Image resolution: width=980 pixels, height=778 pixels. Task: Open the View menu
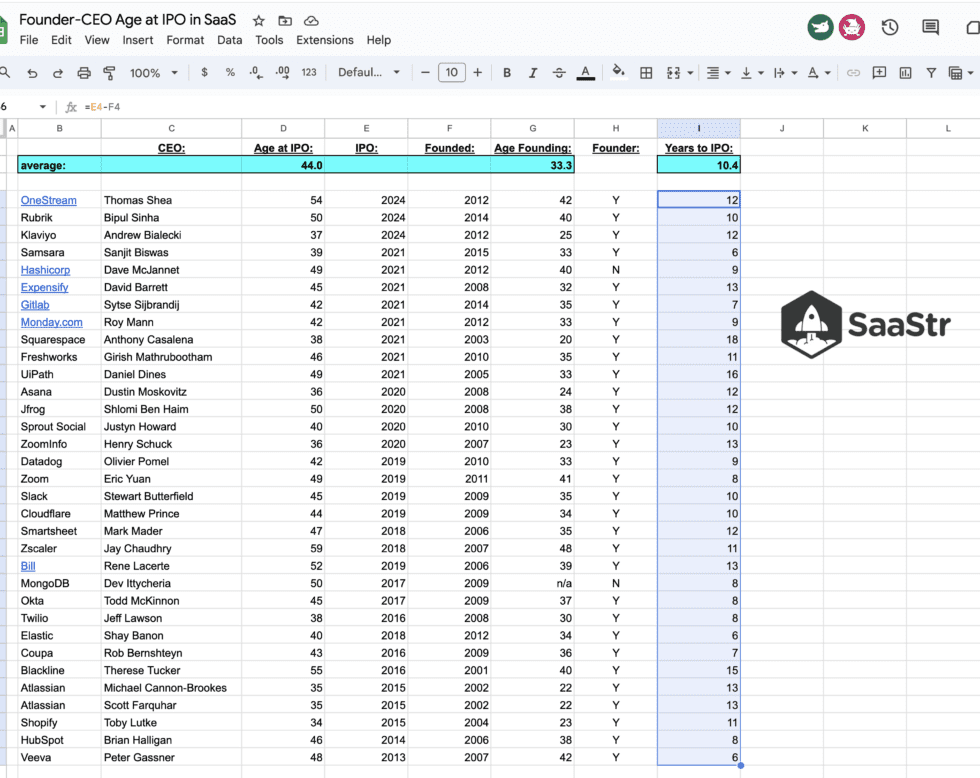[97, 40]
